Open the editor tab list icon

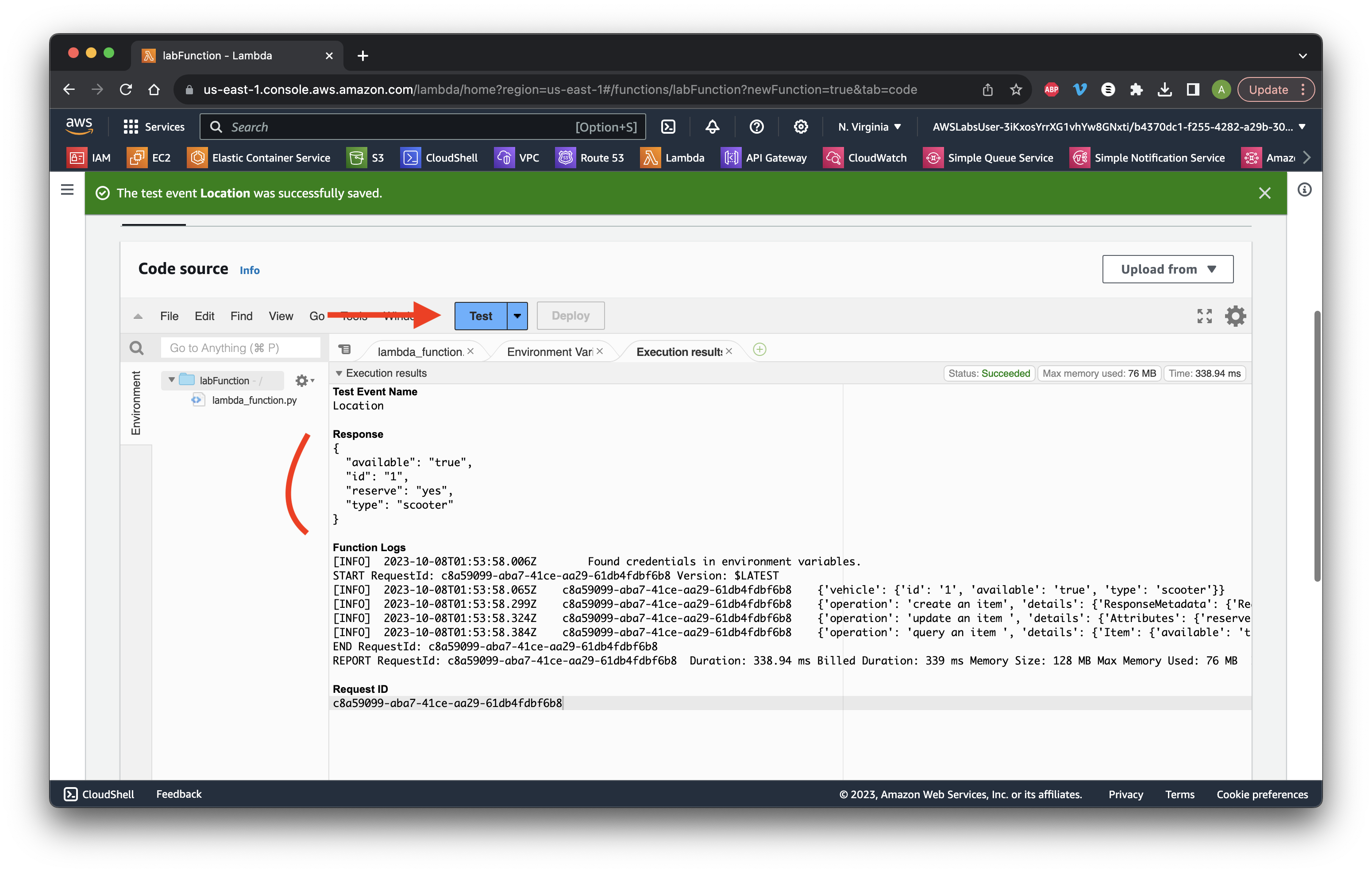pyautogui.click(x=345, y=349)
